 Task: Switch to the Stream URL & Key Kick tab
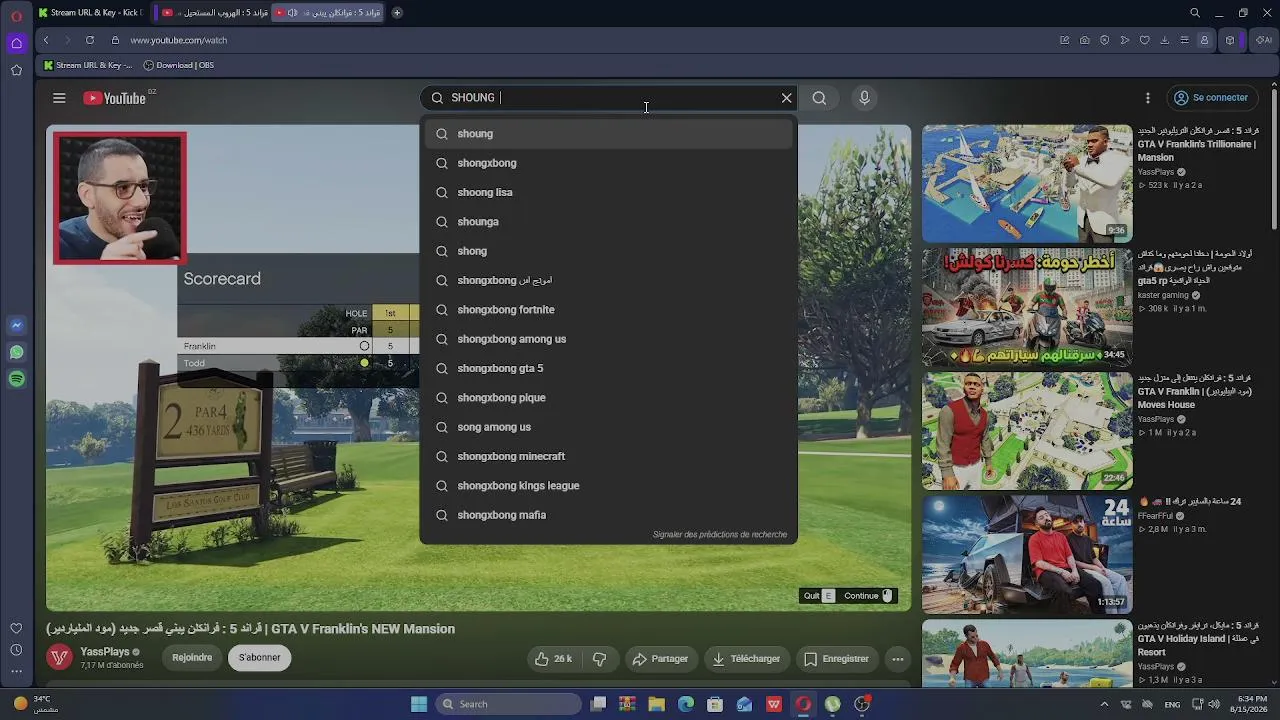click(x=90, y=13)
